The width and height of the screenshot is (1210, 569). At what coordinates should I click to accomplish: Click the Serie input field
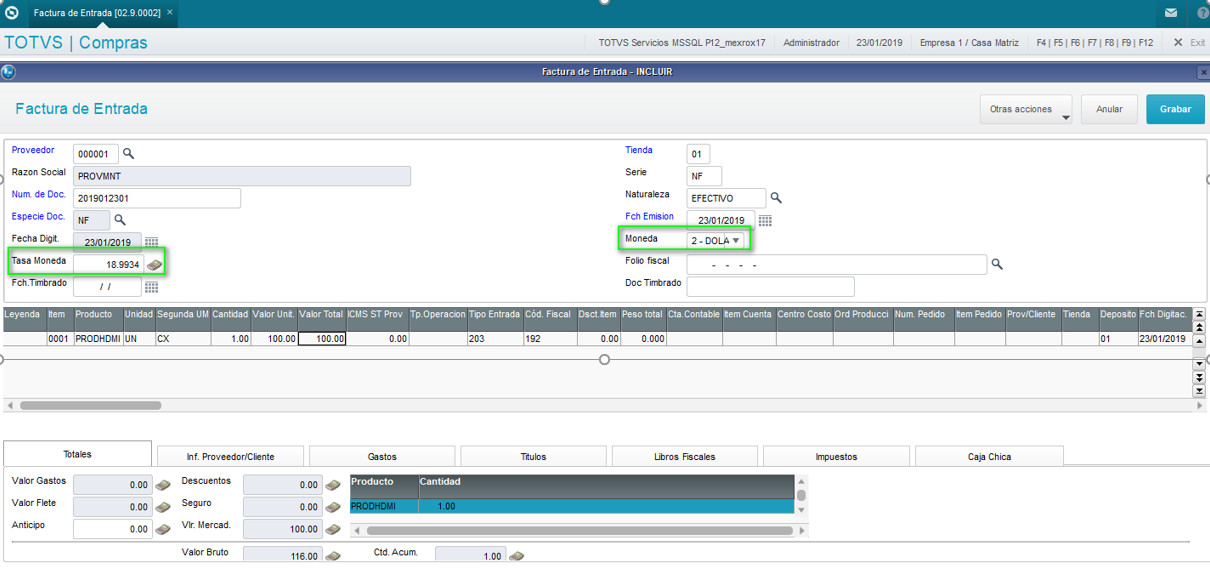pyautogui.click(x=703, y=176)
